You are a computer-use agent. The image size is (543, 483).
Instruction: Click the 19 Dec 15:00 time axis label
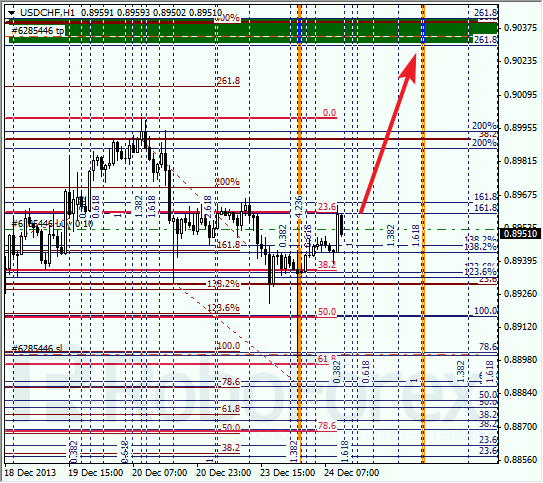[x=95, y=473]
